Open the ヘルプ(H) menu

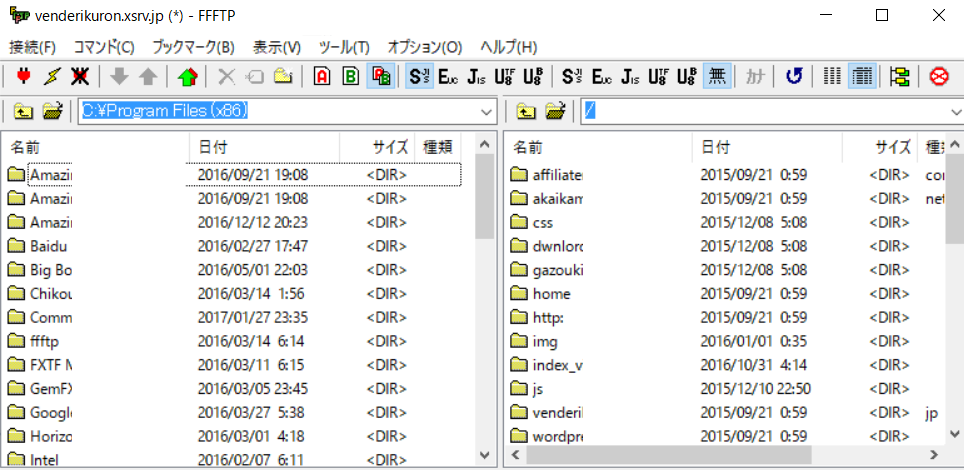508,47
